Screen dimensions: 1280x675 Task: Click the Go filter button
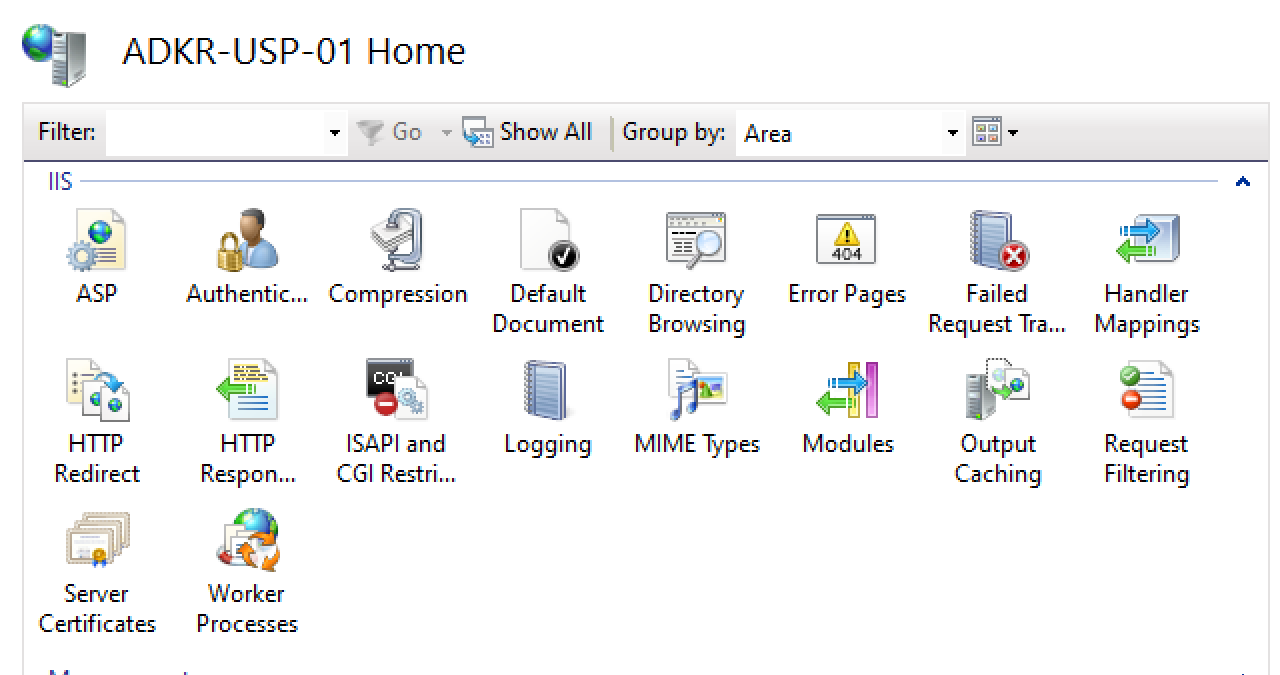(x=391, y=132)
